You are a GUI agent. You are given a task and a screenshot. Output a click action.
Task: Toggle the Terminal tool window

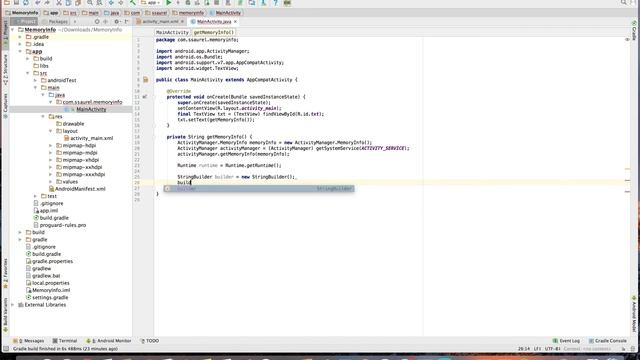(x=64, y=341)
